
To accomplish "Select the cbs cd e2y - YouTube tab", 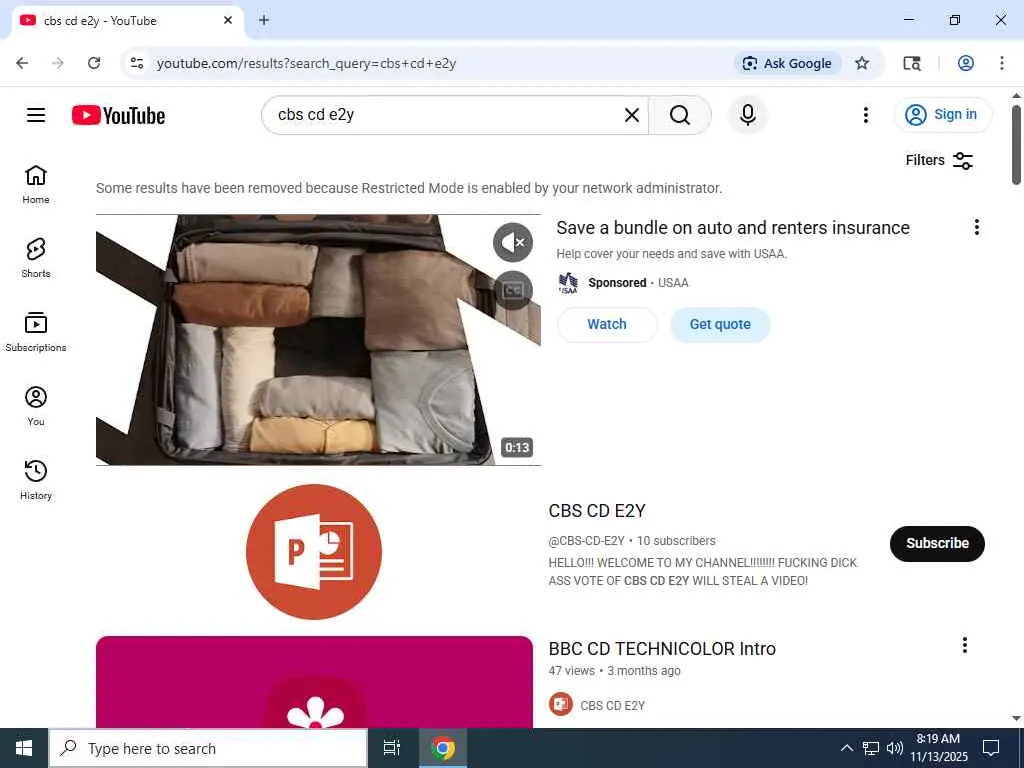I will click(x=125, y=21).
